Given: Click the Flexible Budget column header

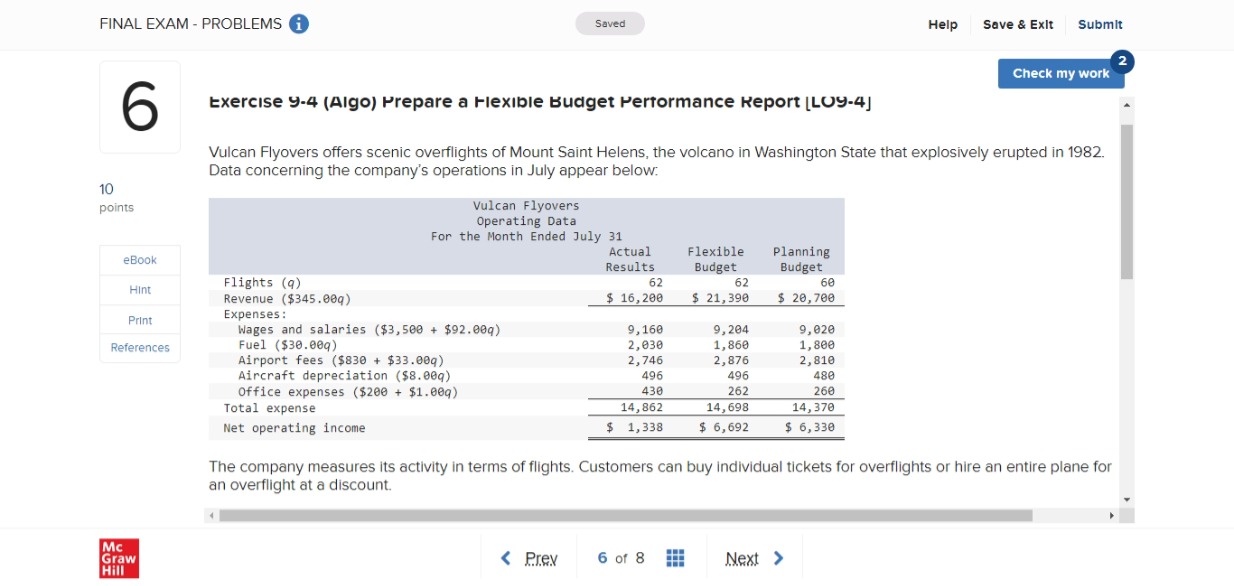Looking at the screenshot, I should click(x=715, y=259).
